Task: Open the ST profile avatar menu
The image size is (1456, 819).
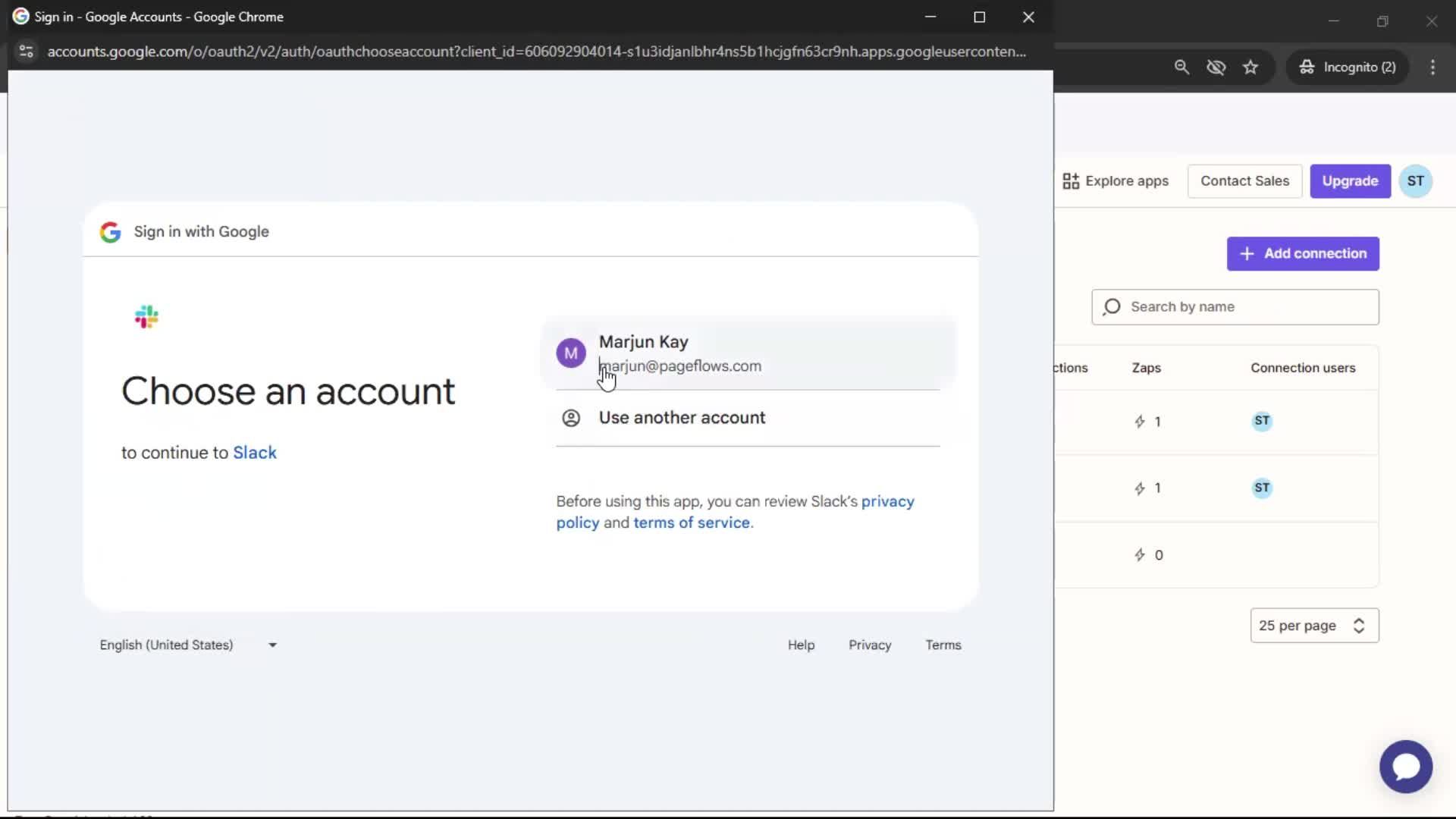Action: 1415,181
